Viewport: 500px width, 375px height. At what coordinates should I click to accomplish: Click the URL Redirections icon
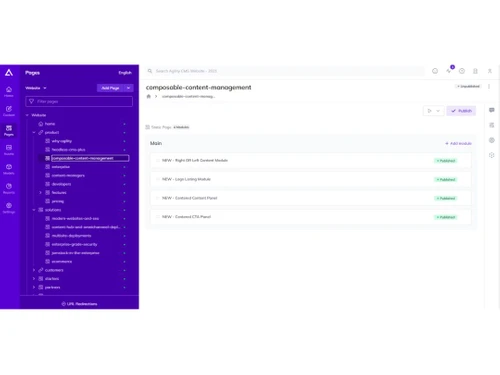pos(63,304)
